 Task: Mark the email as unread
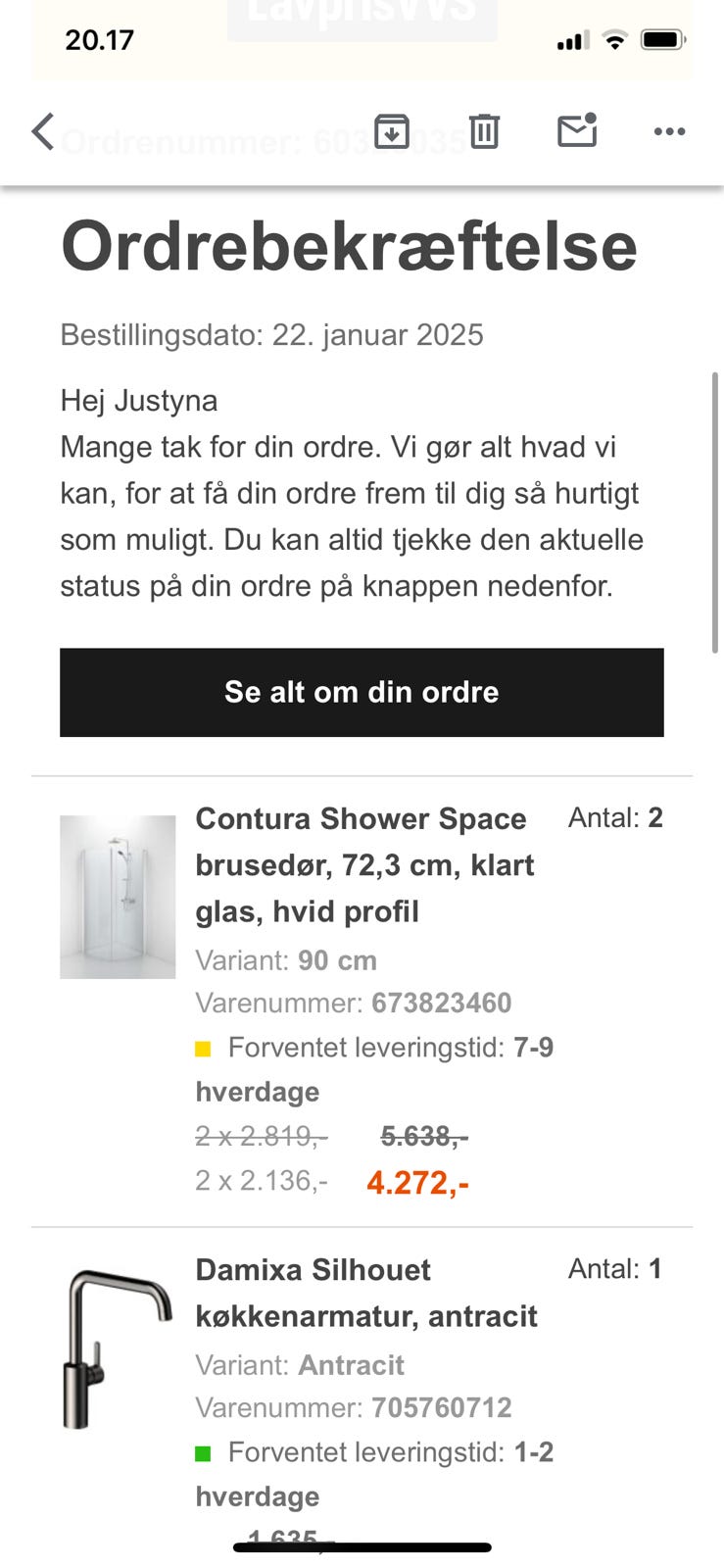pyautogui.click(x=577, y=131)
